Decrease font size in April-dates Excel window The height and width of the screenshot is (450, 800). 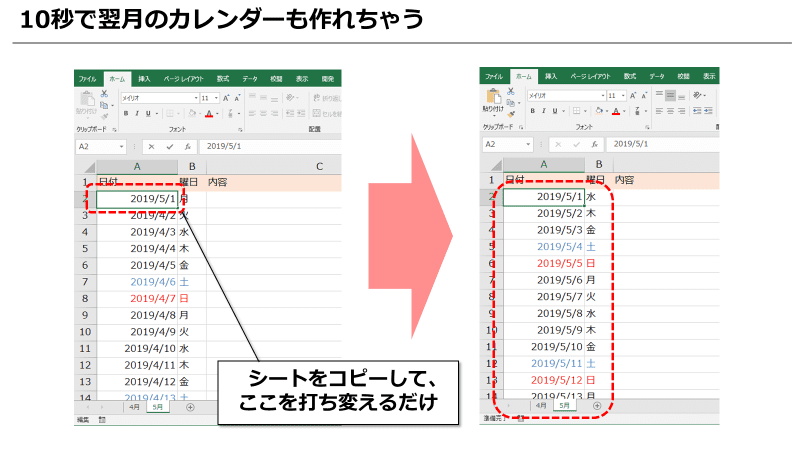point(237,98)
